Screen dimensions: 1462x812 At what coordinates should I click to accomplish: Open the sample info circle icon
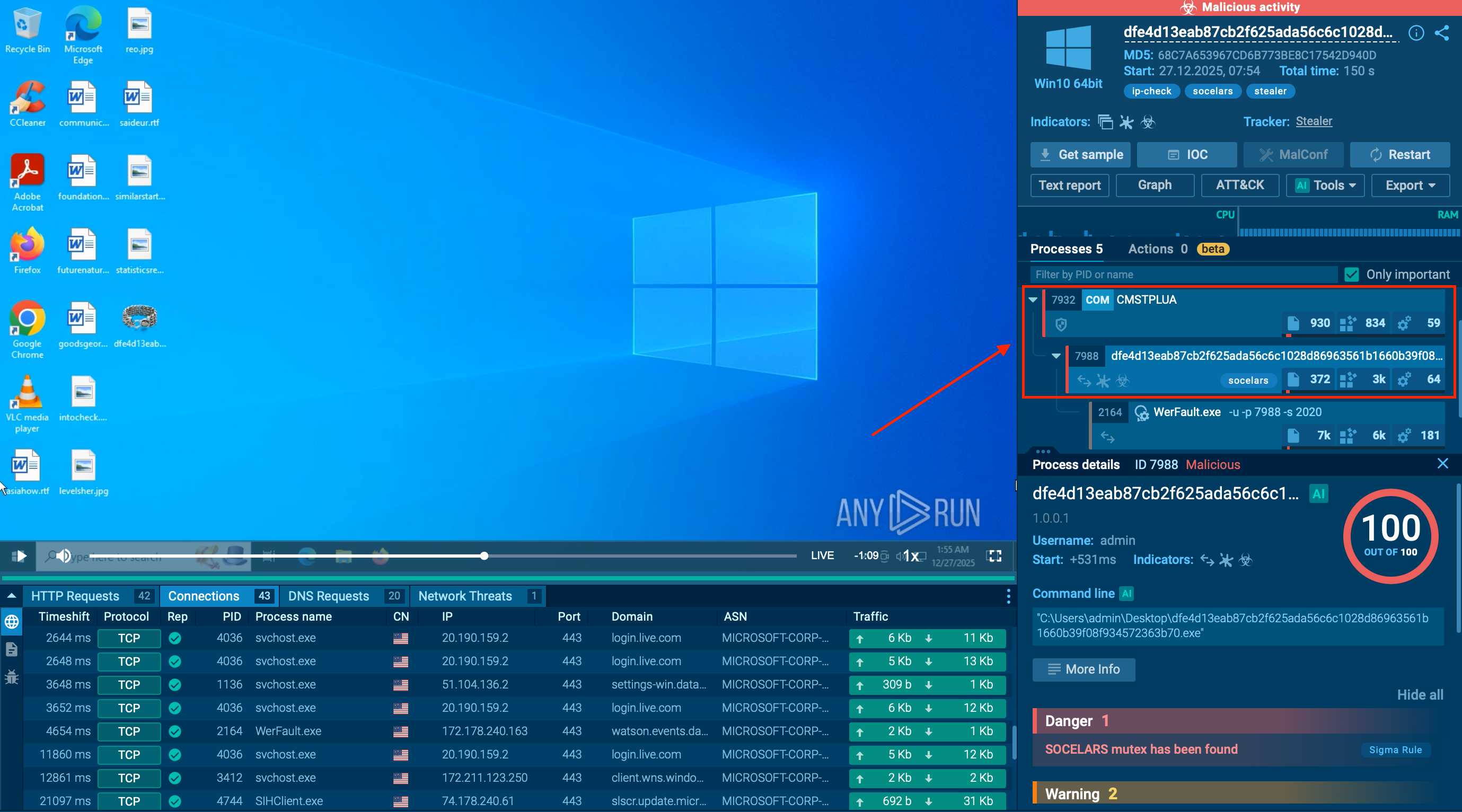tap(1416, 33)
